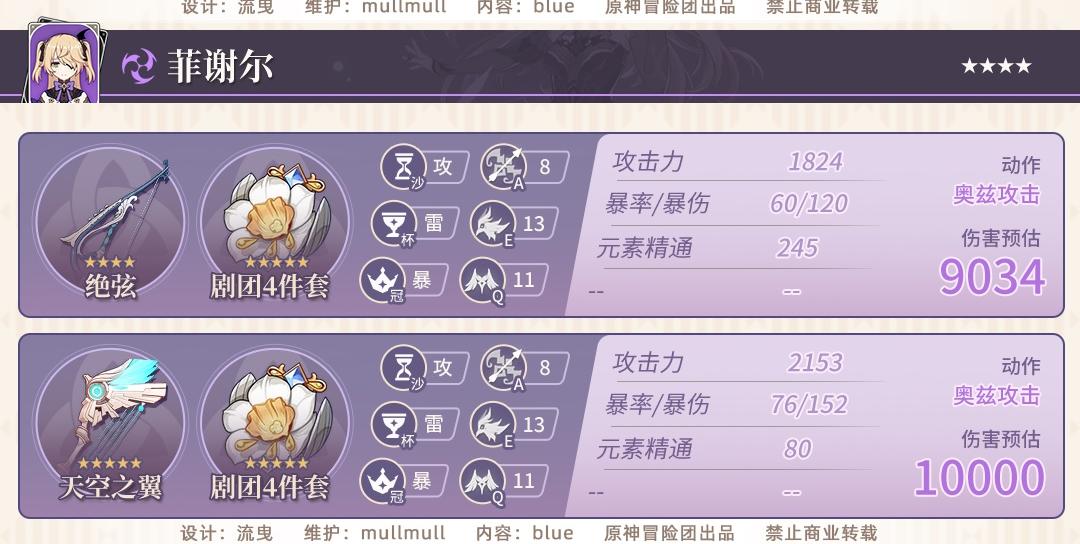Click the four-star rarity indicator in header
1080x544 pixels.
997,66
